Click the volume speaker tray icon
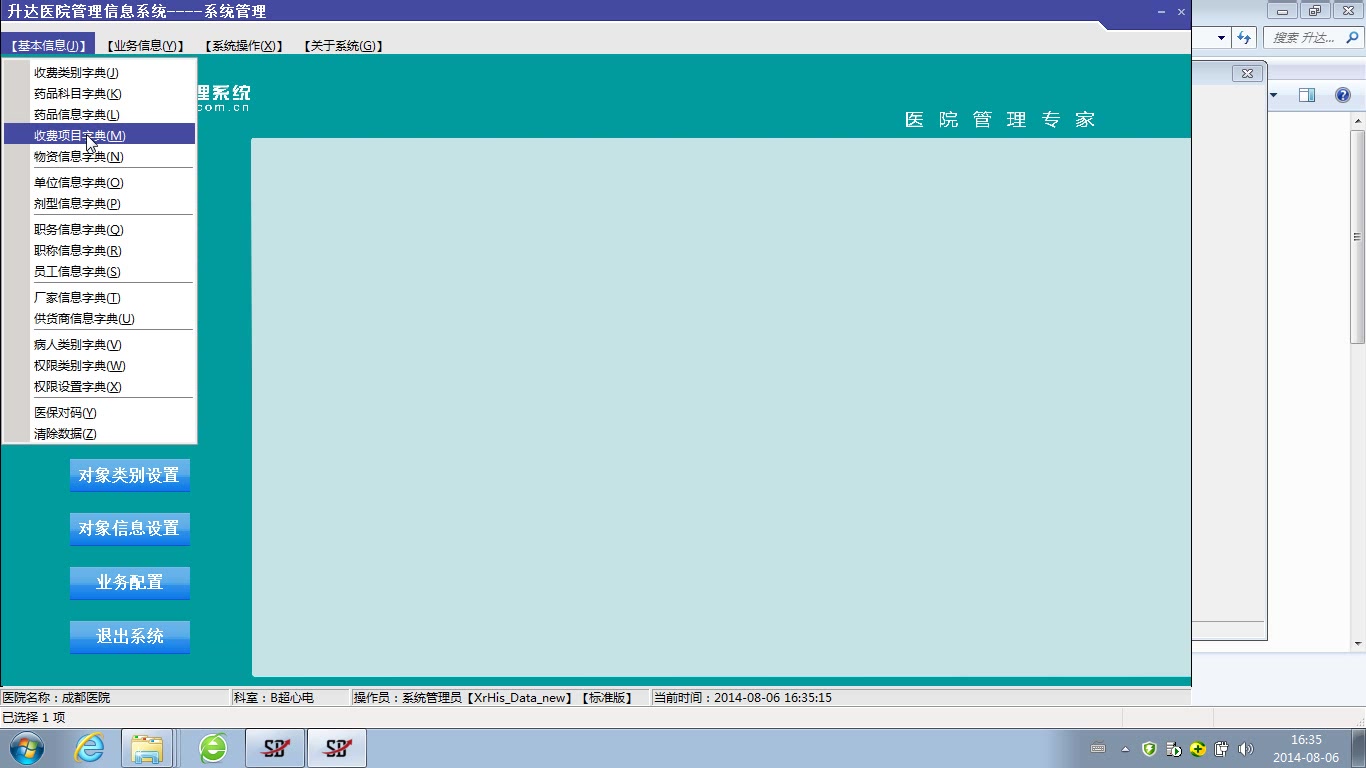The width and height of the screenshot is (1366, 768). point(1245,749)
